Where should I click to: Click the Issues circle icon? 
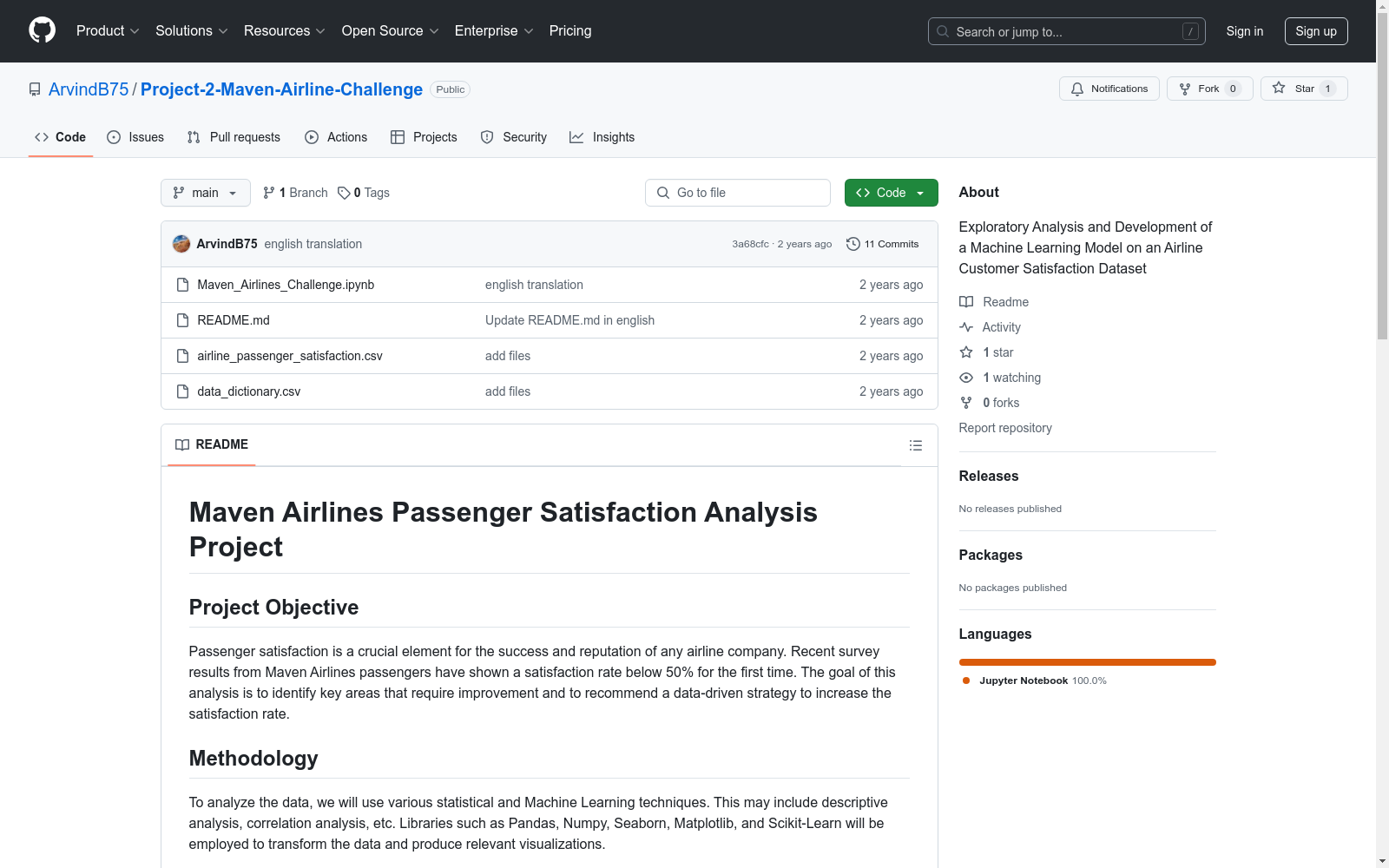(114, 137)
